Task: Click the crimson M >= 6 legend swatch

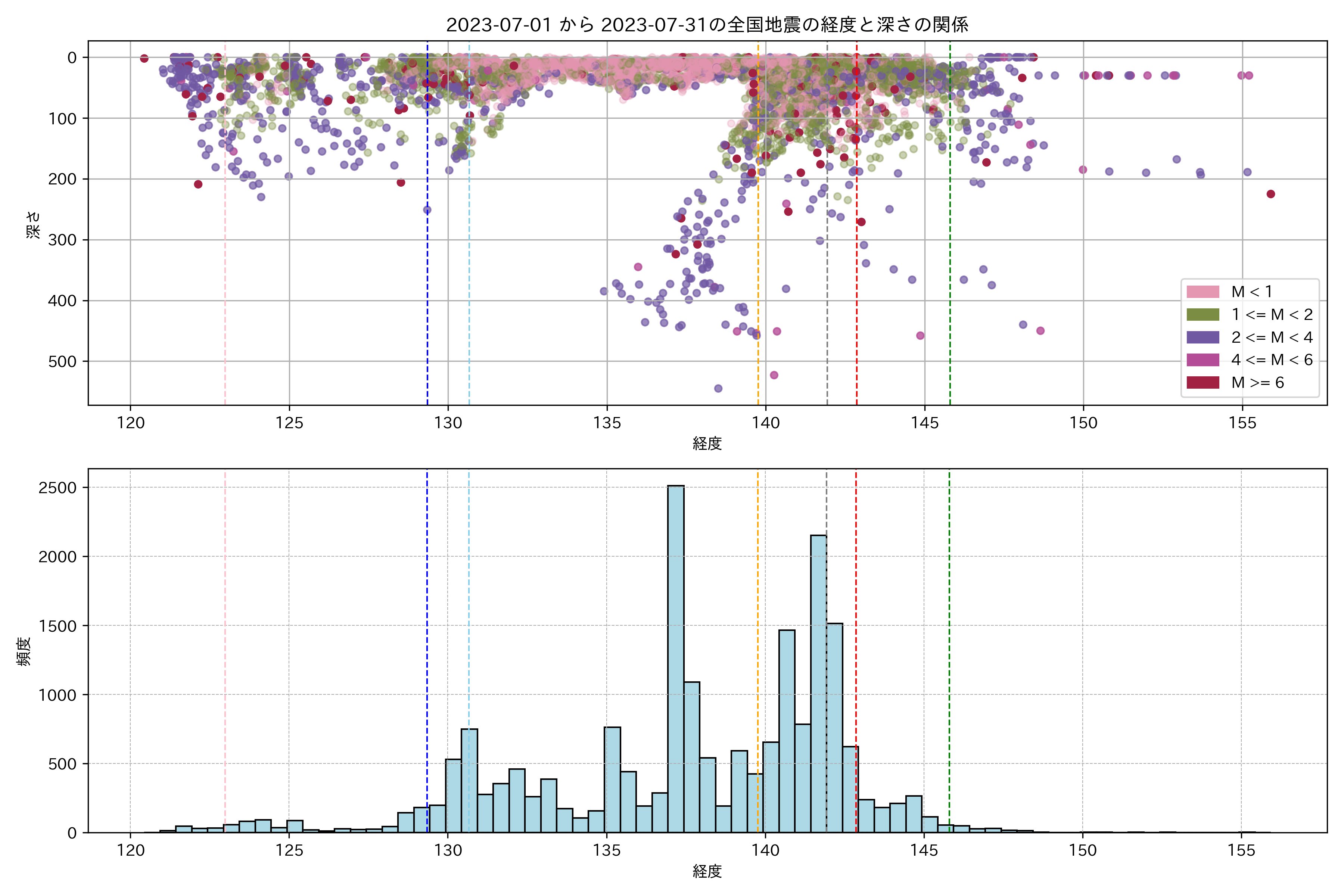Action: click(1203, 382)
